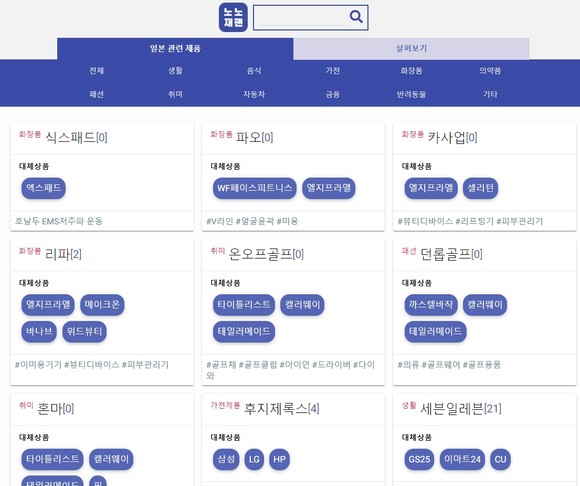Click the 까스텔바작 alternative chip
The width and height of the screenshot is (580, 486).
pos(431,305)
